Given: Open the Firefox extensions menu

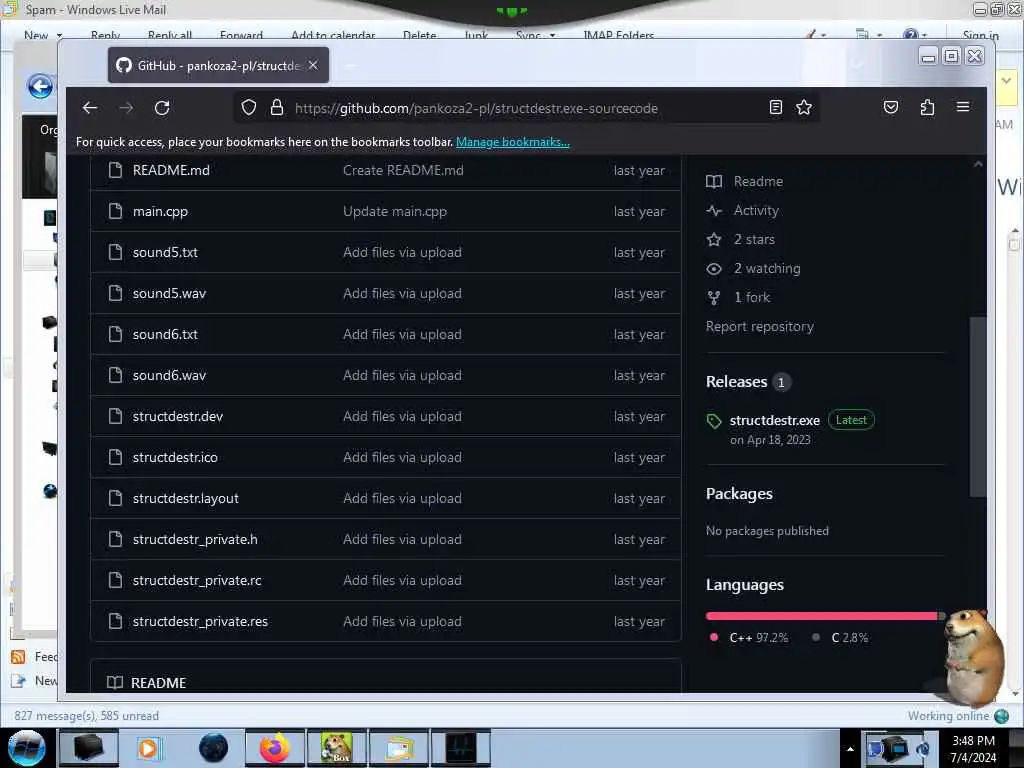Looking at the screenshot, I should 927,107.
